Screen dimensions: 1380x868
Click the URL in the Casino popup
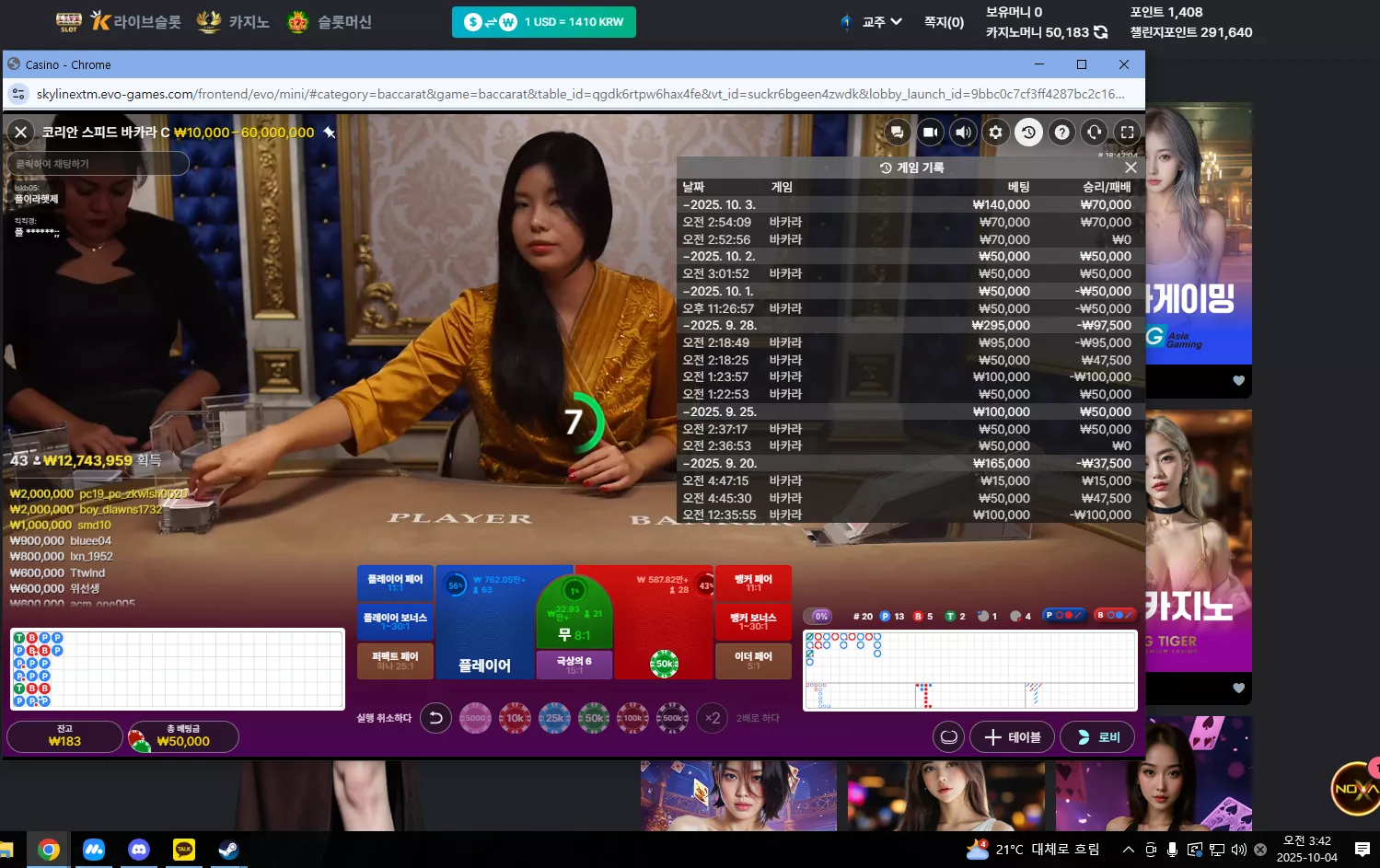[x=580, y=94]
